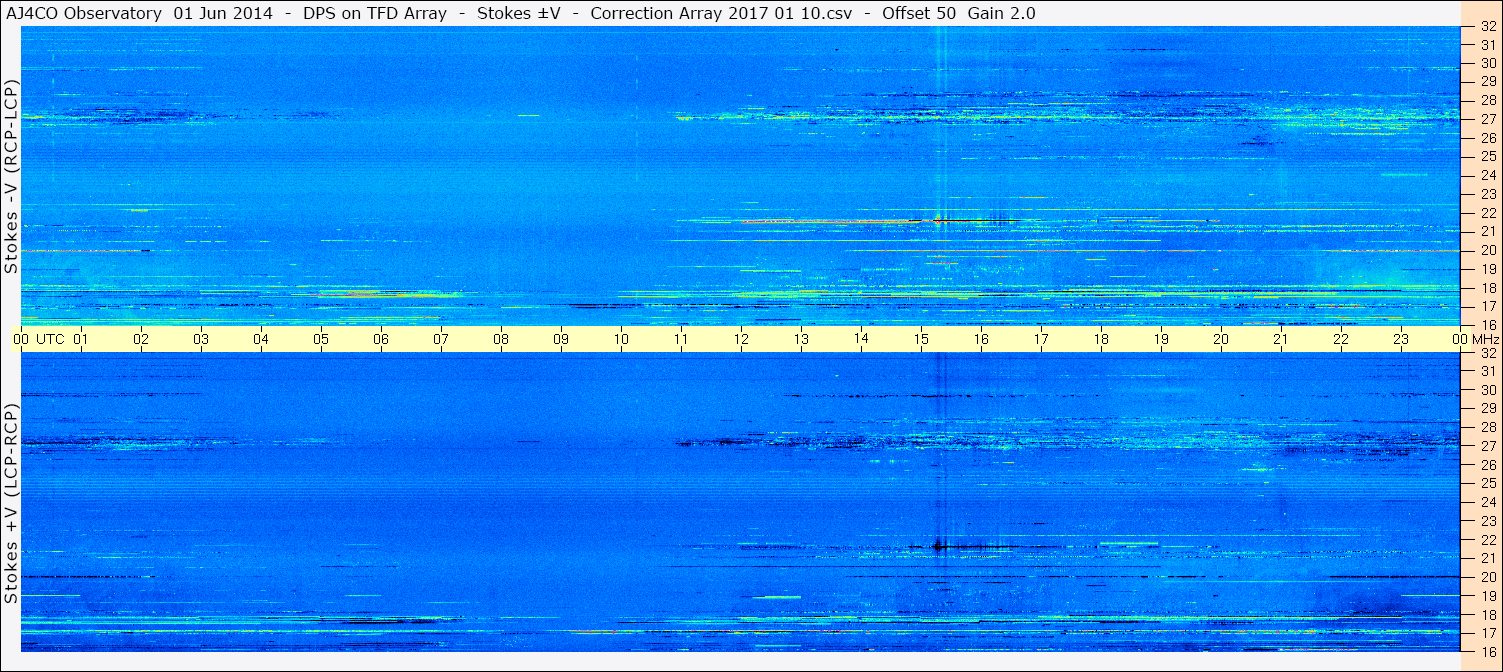Click 30 MHz tick of Stokes +V panel
1503x672 pixels.
[x=1487, y=390]
